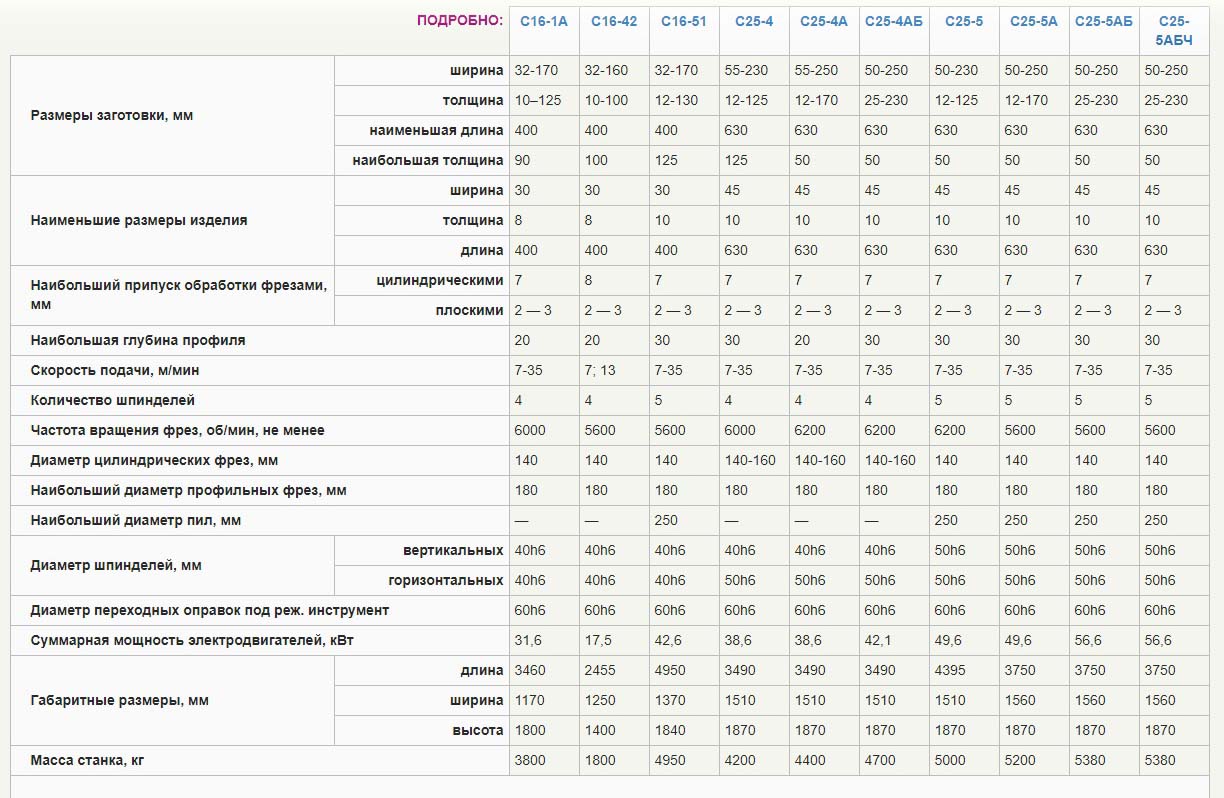Select the С25-4А header link
The width and height of the screenshot is (1224, 798).
tap(824, 21)
